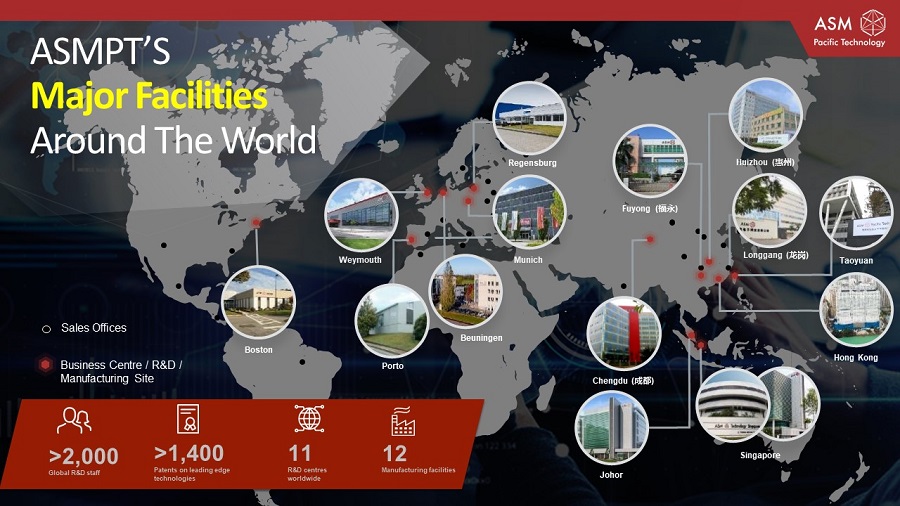Click the 'Boston' label

click(x=258, y=349)
